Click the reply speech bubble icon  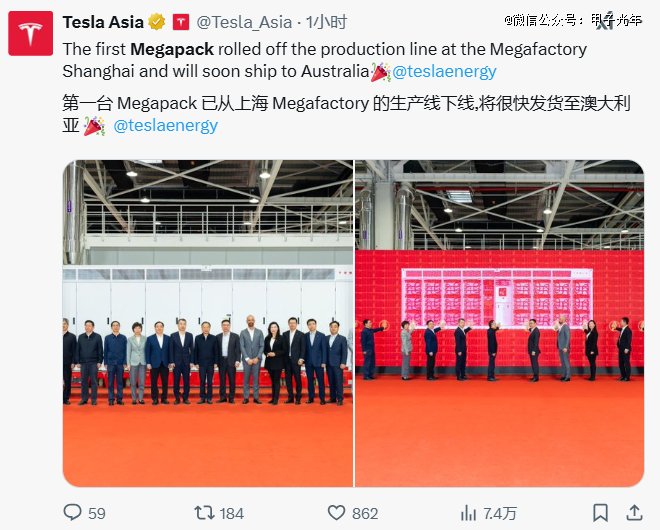pos(72,512)
